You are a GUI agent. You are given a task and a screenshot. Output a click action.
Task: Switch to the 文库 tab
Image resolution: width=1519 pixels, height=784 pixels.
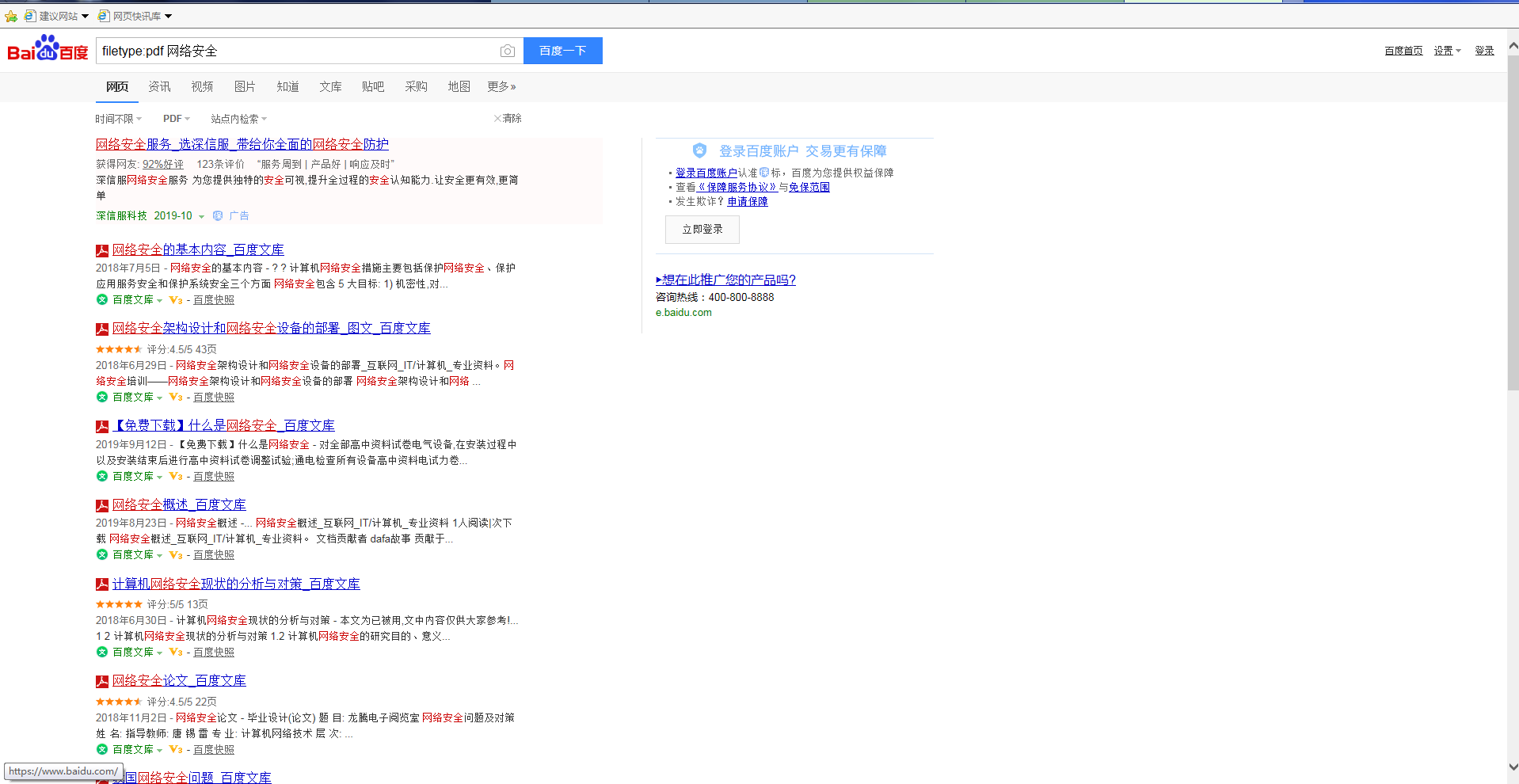tap(330, 86)
